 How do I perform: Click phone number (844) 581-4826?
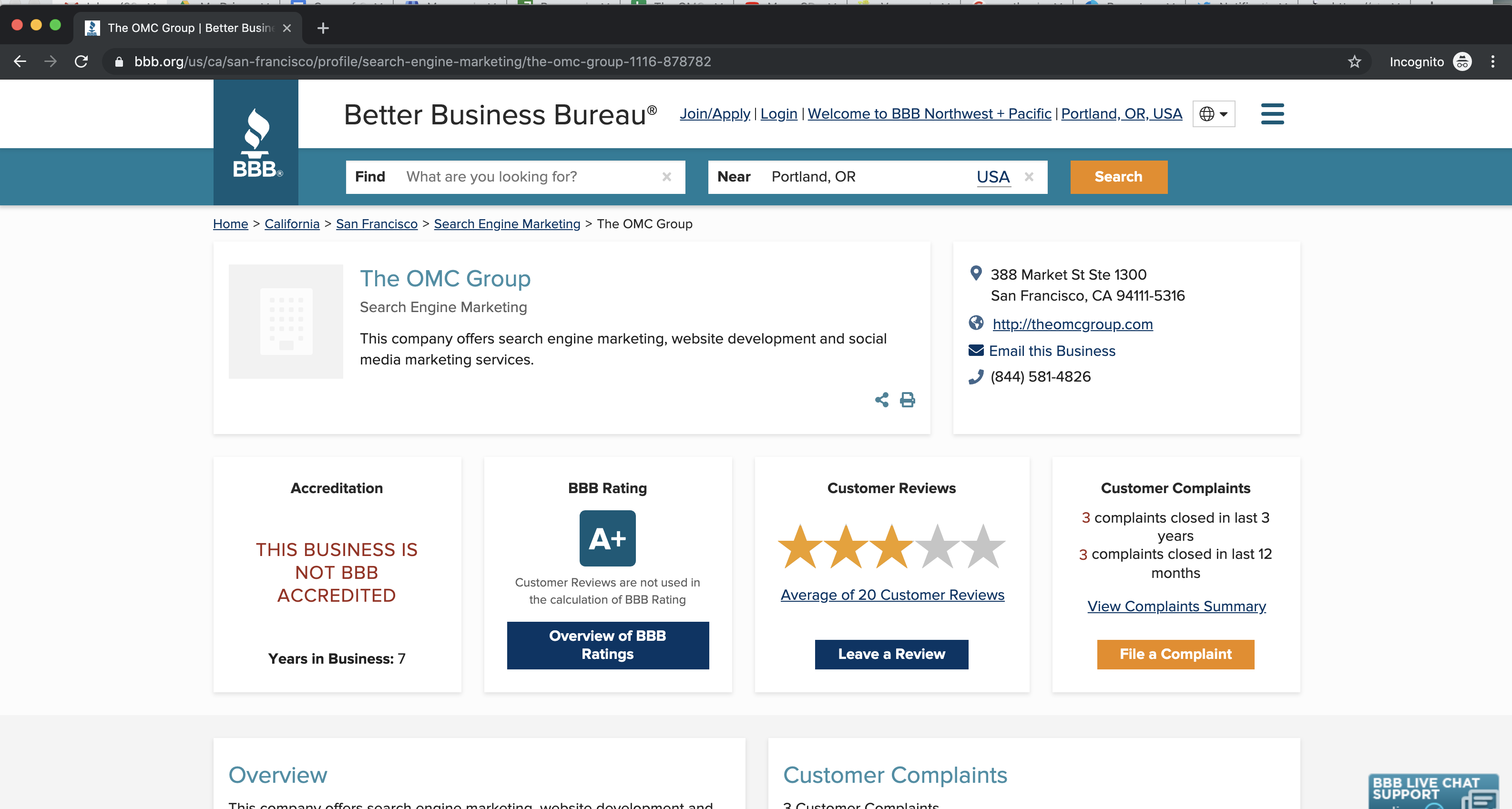1040,377
